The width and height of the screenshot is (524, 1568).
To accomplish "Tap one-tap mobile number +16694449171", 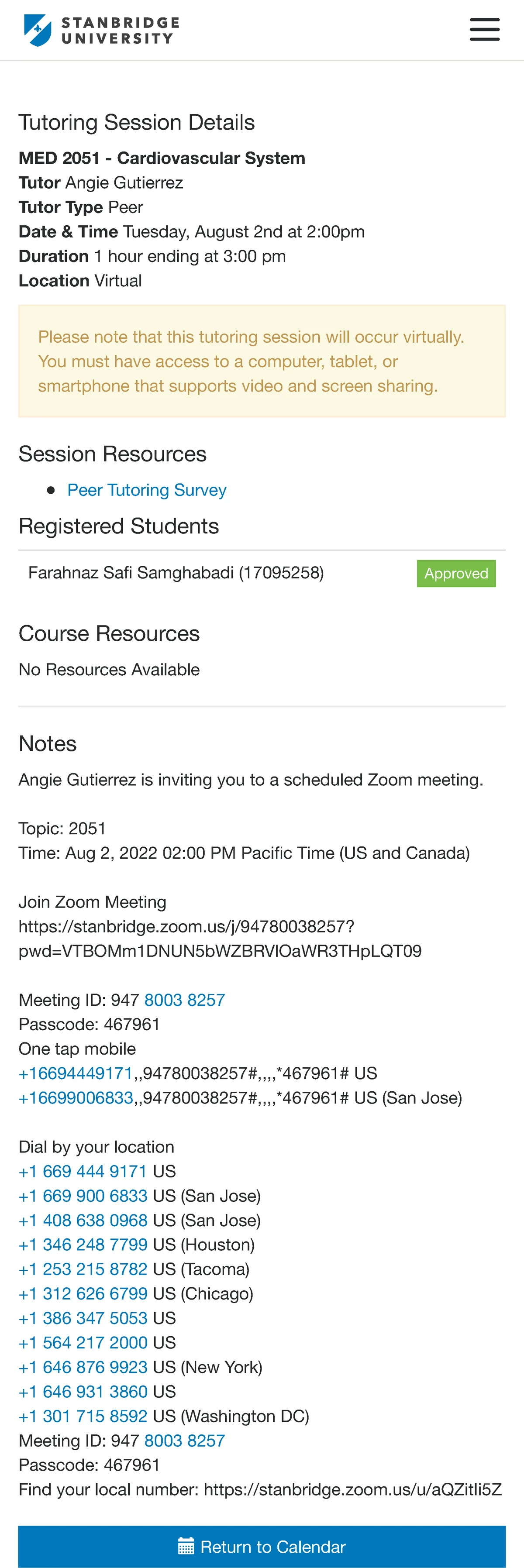I will [76, 1073].
